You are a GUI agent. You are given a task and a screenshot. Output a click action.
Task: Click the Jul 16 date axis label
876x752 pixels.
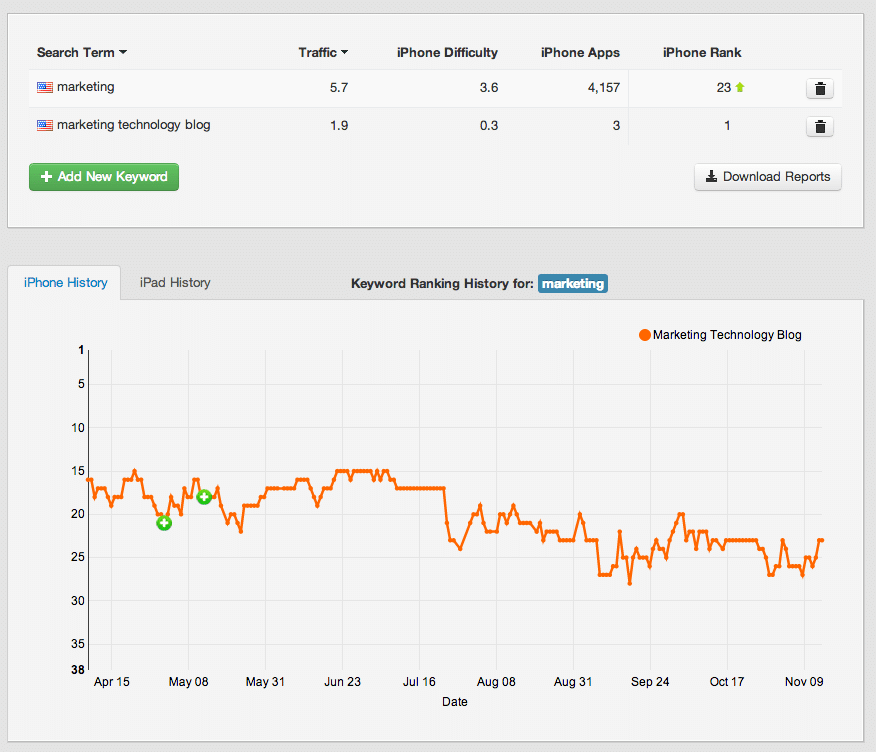coord(419,682)
